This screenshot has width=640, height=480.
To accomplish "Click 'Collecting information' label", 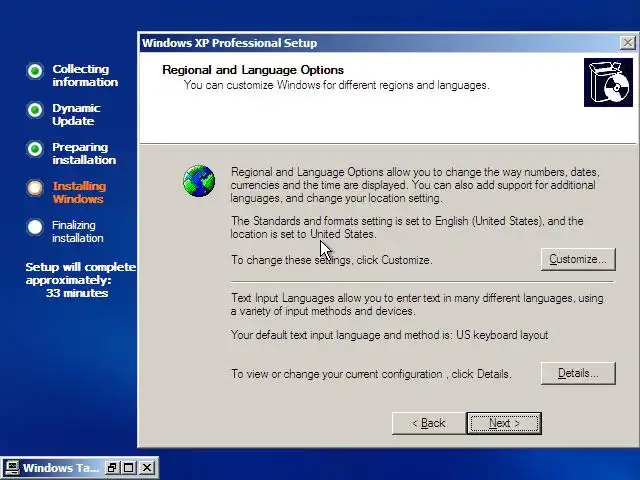I will 85,76.
